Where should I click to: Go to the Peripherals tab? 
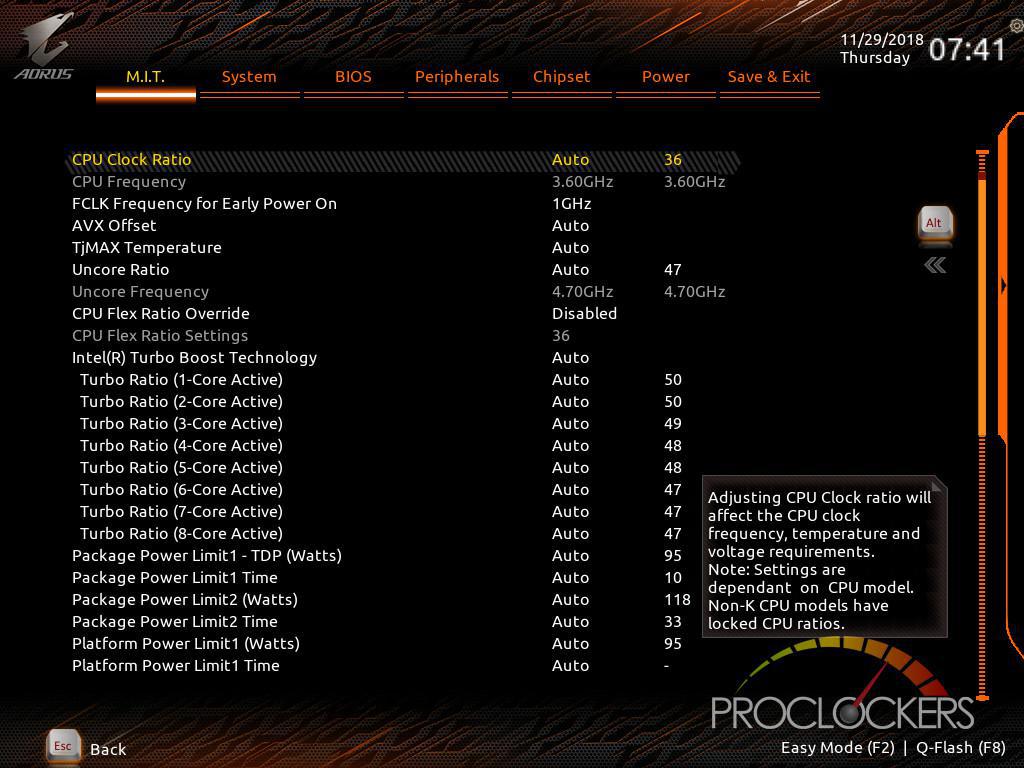click(457, 78)
